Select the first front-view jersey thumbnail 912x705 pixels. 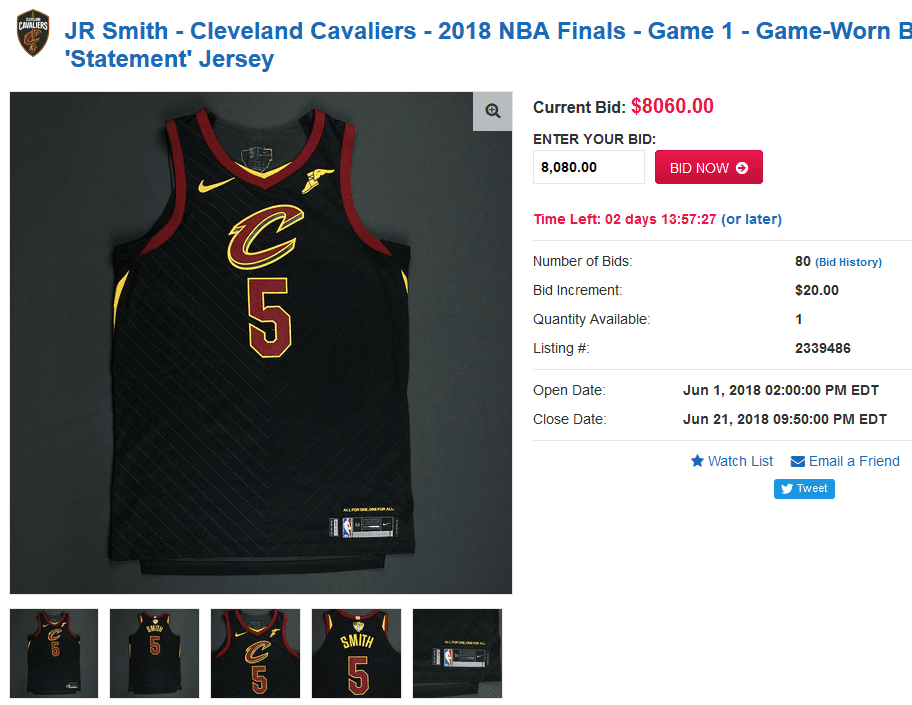[54, 653]
